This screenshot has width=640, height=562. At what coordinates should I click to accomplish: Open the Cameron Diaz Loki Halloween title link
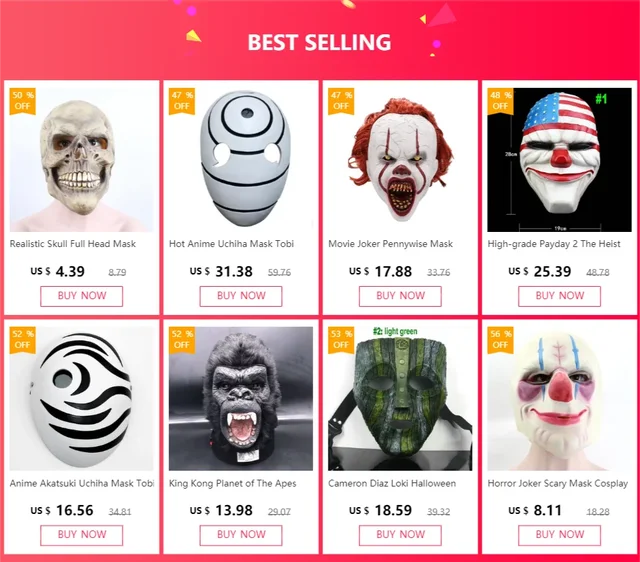pyautogui.click(x=392, y=484)
